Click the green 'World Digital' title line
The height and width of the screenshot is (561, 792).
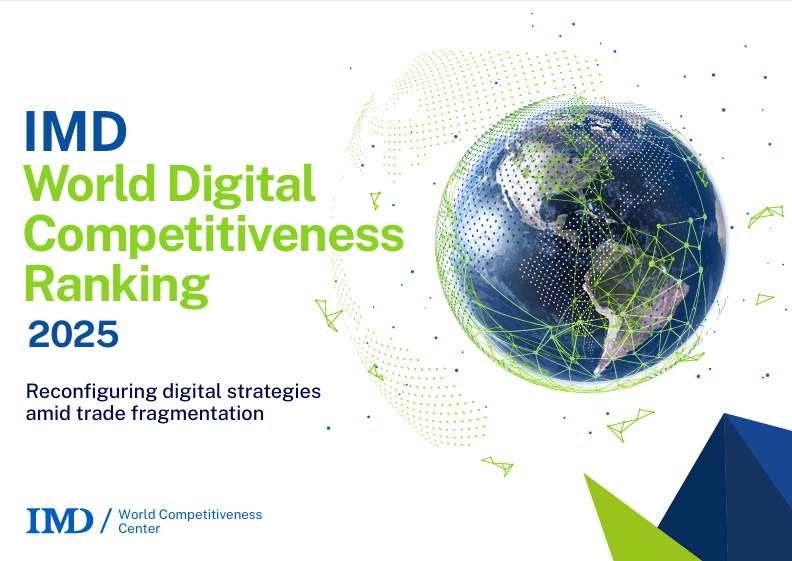[169, 184]
